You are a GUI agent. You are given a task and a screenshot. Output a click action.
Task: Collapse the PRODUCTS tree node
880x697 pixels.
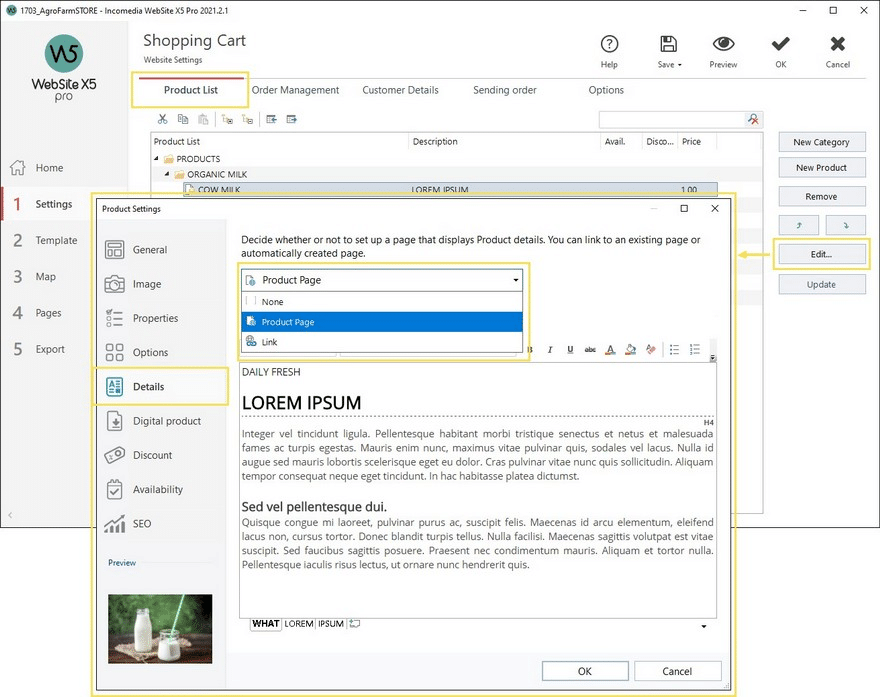(x=156, y=159)
